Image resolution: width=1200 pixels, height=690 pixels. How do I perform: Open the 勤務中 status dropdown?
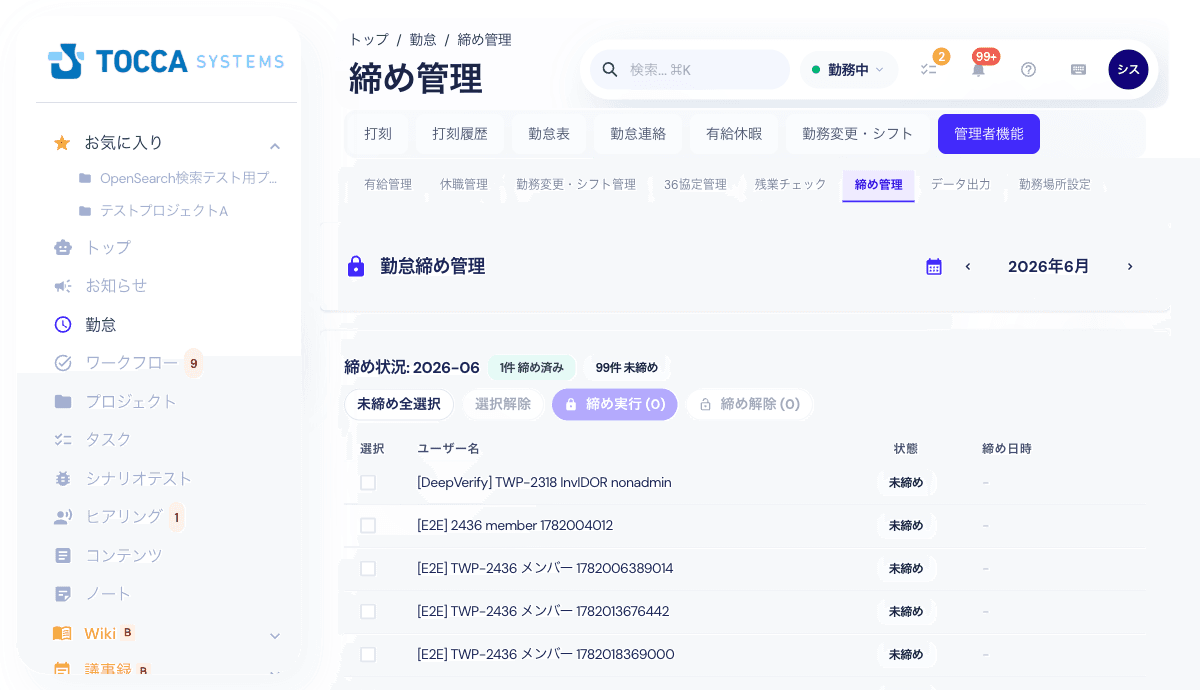pyautogui.click(x=848, y=70)
